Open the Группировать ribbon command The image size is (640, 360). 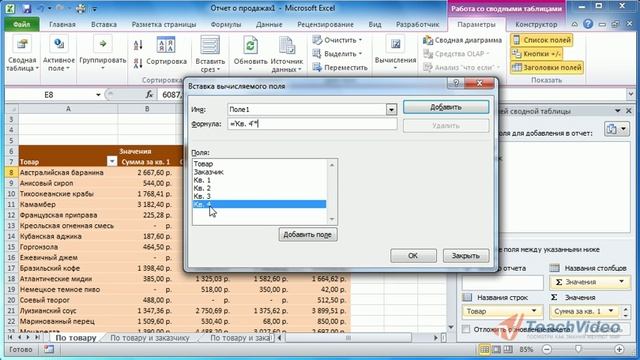click(x=102, y=54)
